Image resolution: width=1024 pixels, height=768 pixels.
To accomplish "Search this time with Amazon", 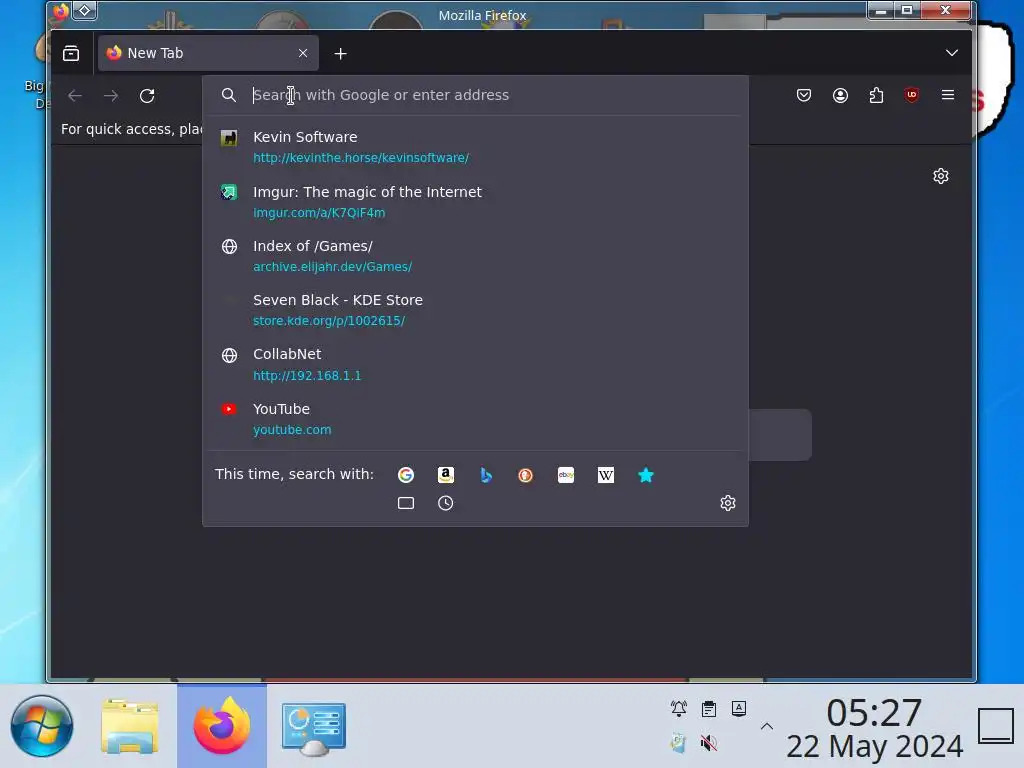I will (x=445, y=475).
